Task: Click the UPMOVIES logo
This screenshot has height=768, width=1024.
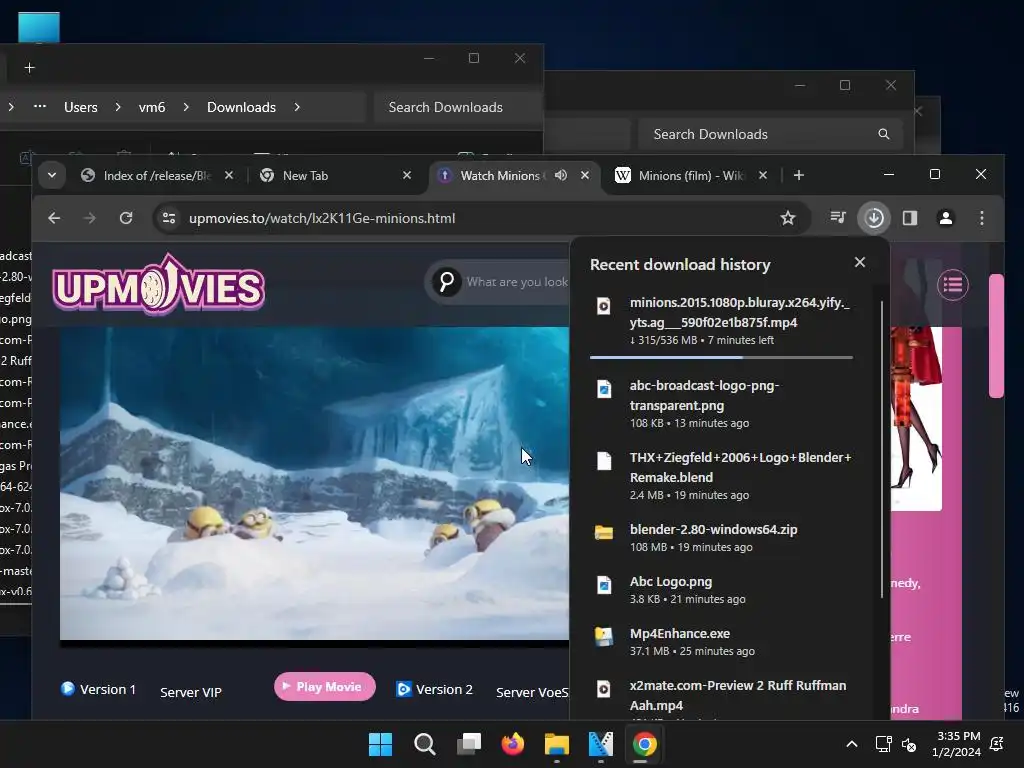Action: point(159,285)
